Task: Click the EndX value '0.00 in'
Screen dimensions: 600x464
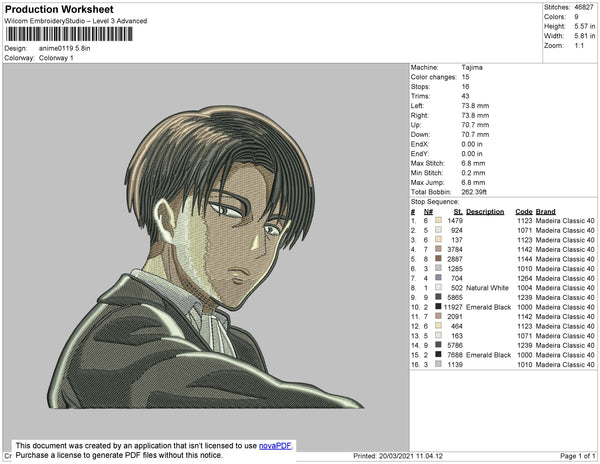Action: pos(472,144)
